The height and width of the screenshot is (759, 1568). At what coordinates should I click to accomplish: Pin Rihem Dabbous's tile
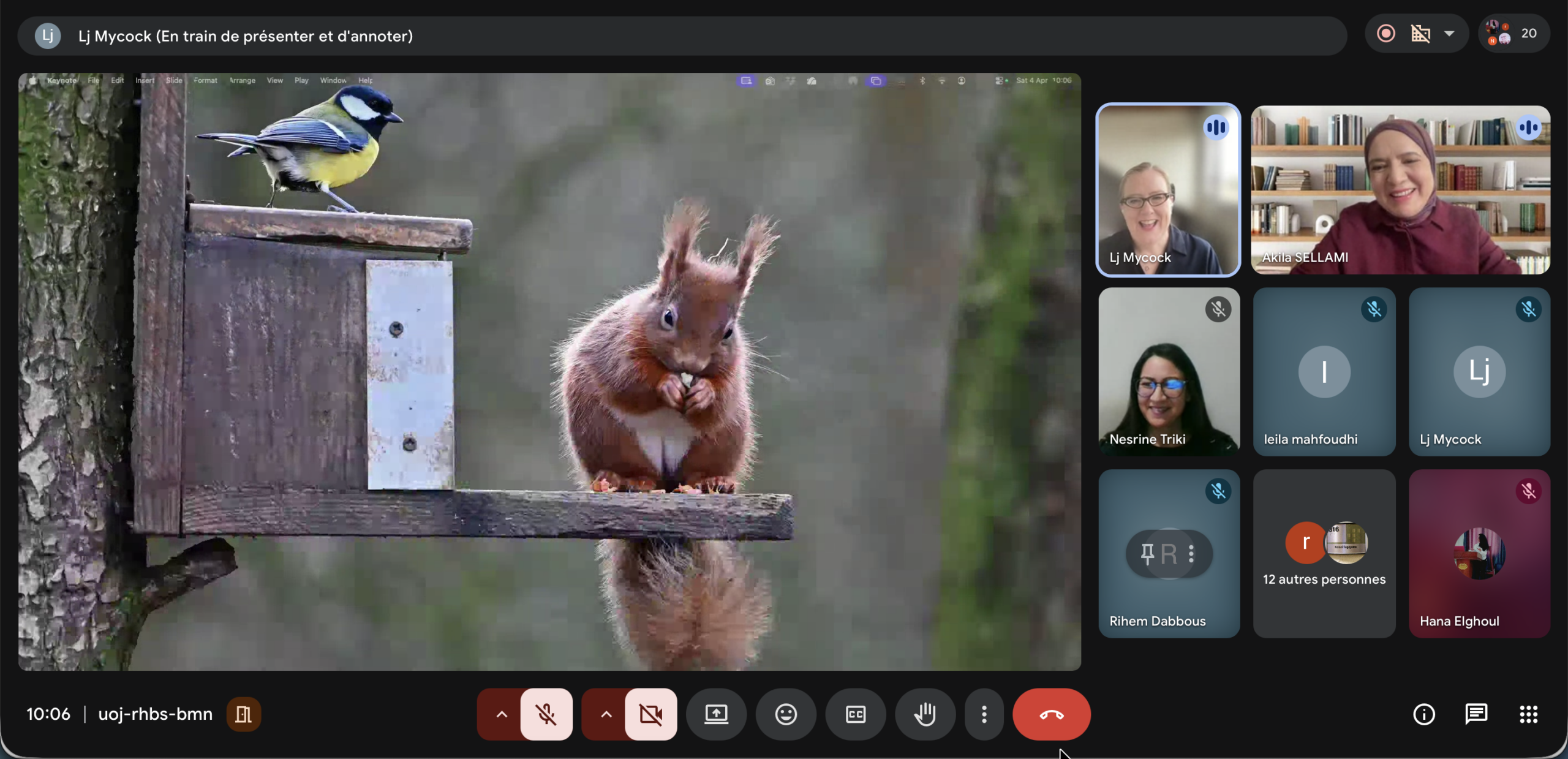(1147, 554)
